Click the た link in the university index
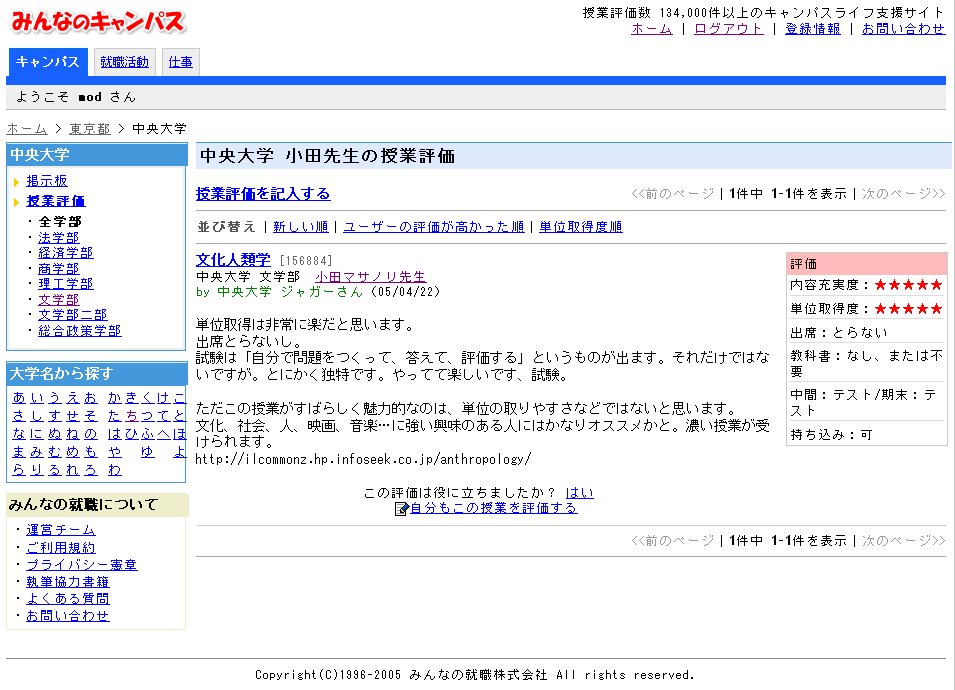Screen dimensions: 955x690 115,416
